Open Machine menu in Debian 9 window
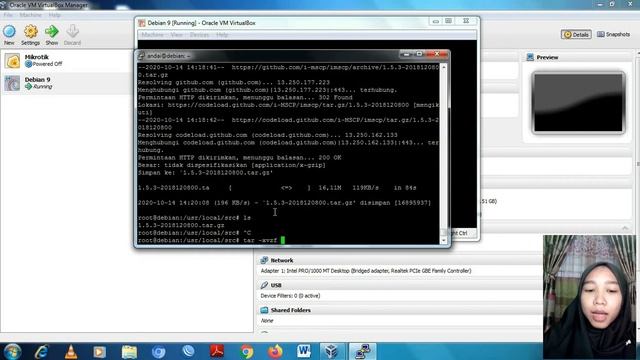The height and width of the screenshot is (360, 640). tap(153, 35)
